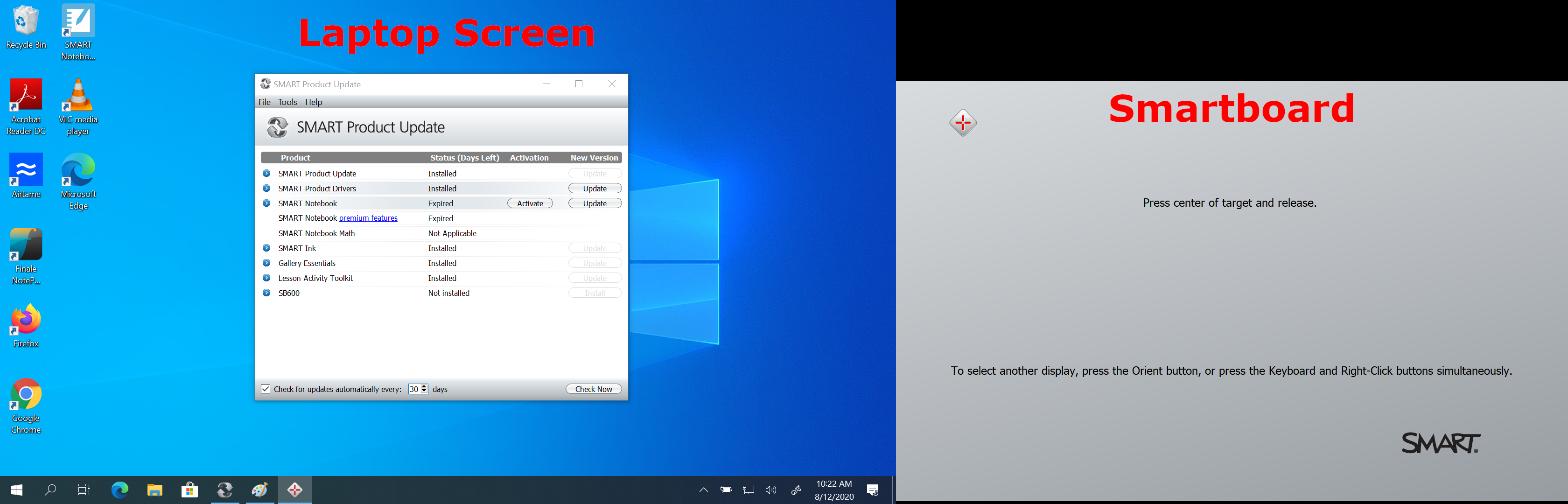Show hidden system tray icons chevron

click(x=704, y=490)
